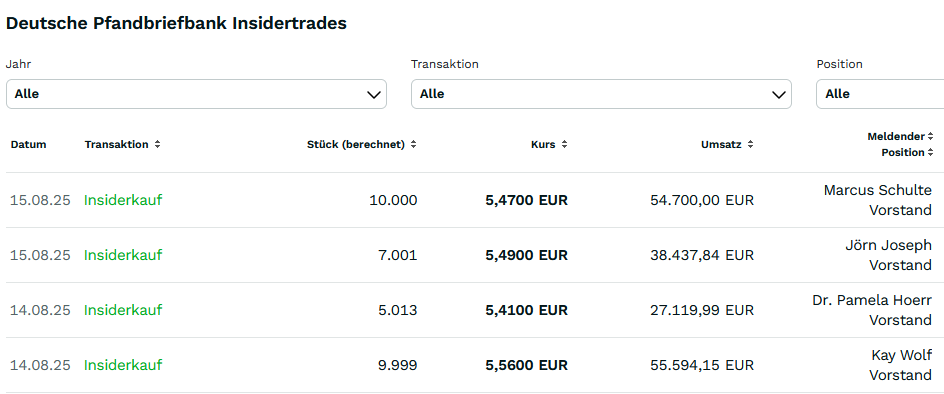Screen dimensions: 944x394
Task: Click the Umsatz column header label
Action: pos(721,145)
